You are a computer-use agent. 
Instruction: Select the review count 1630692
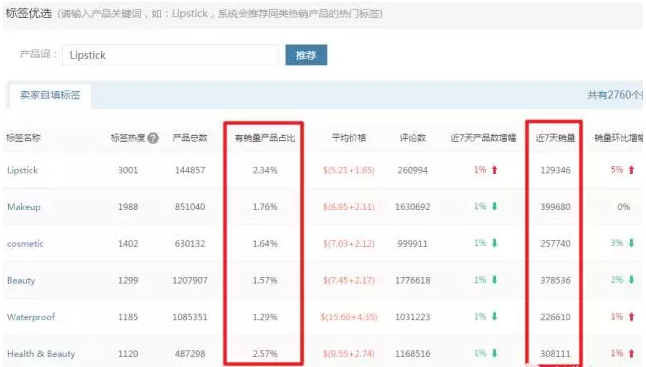coord(412,207)
